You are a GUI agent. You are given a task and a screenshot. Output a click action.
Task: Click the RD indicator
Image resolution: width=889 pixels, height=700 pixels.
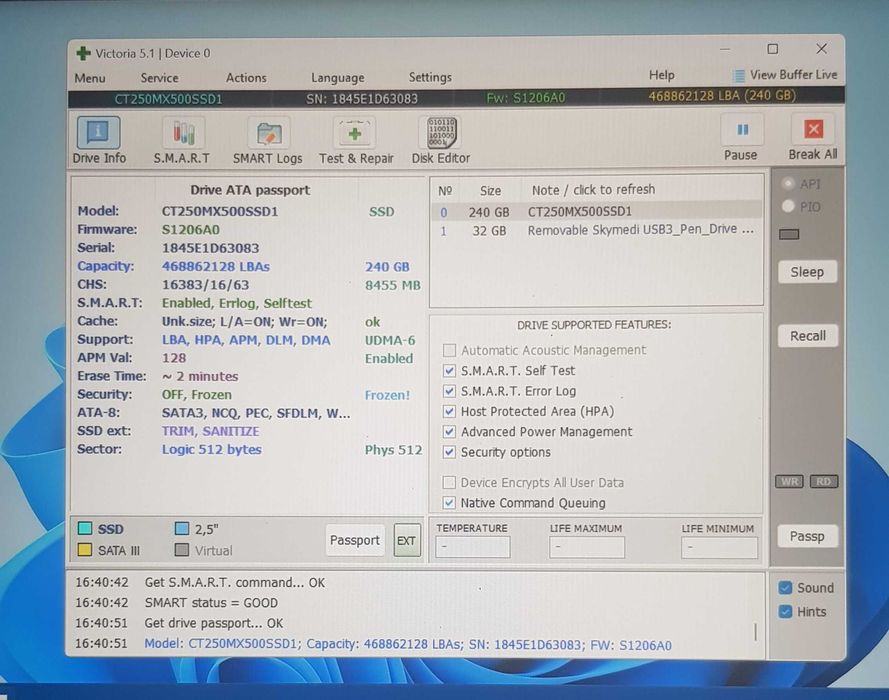point(824,482)
